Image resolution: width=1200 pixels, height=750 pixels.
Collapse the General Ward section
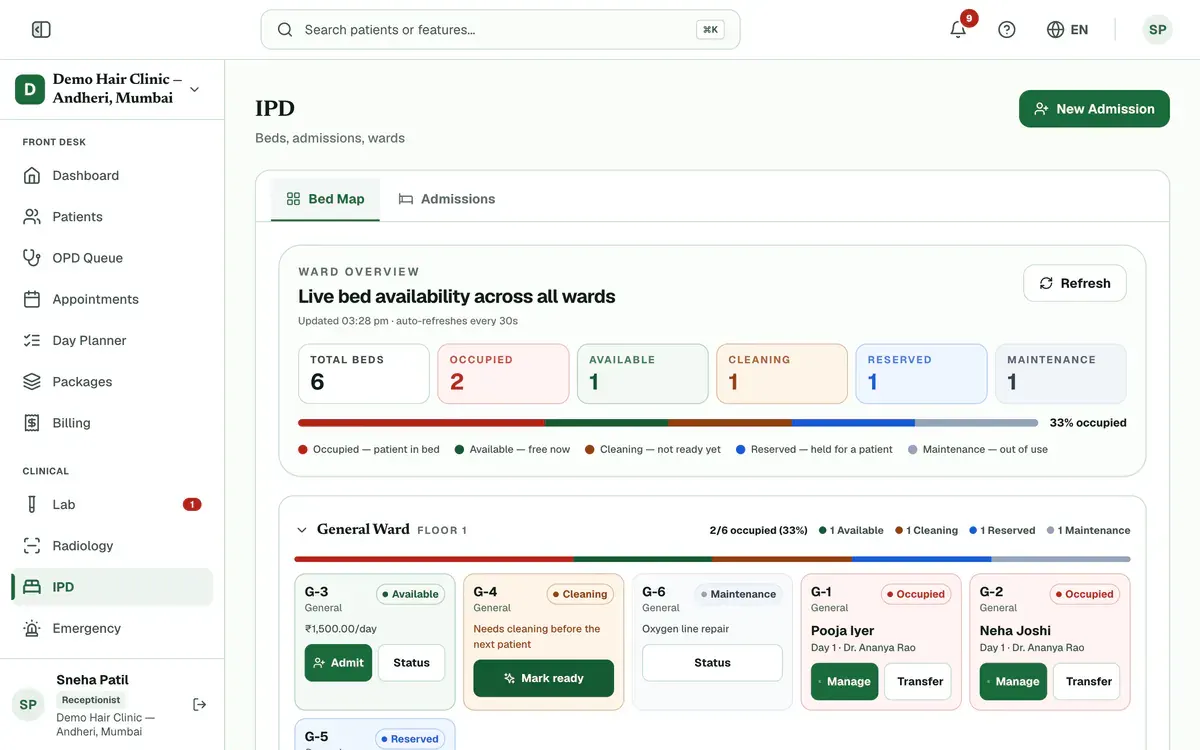click(x=302, y=530)
